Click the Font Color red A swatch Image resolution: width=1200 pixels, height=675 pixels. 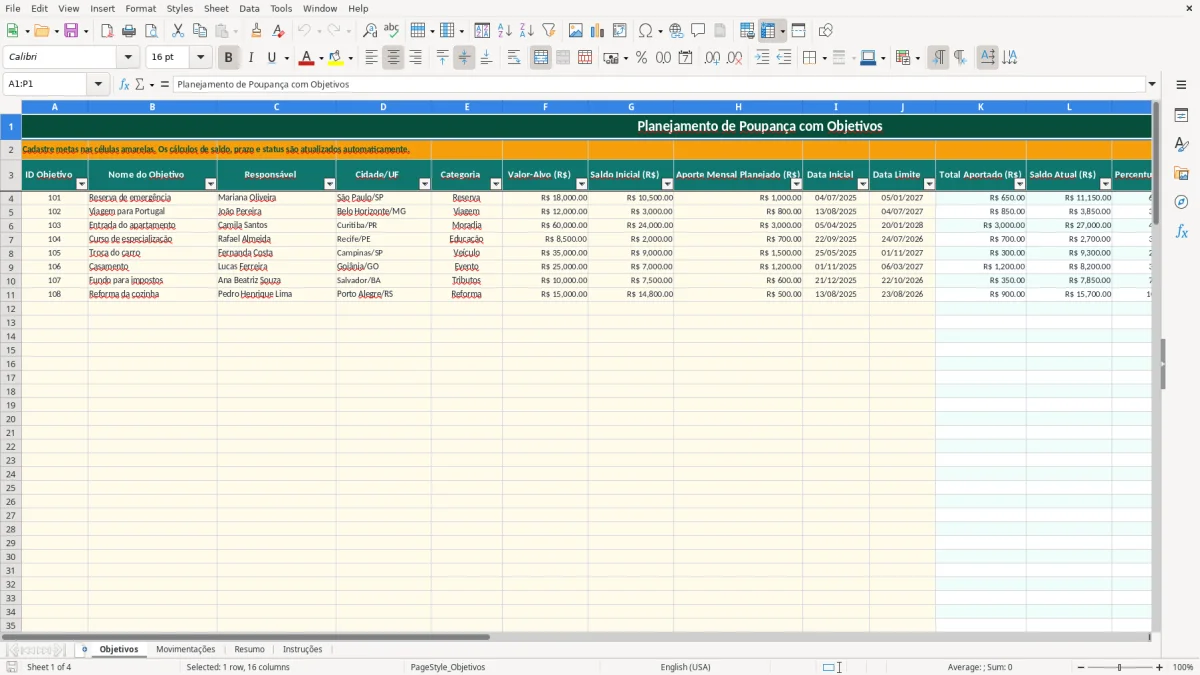pos(306,58)
